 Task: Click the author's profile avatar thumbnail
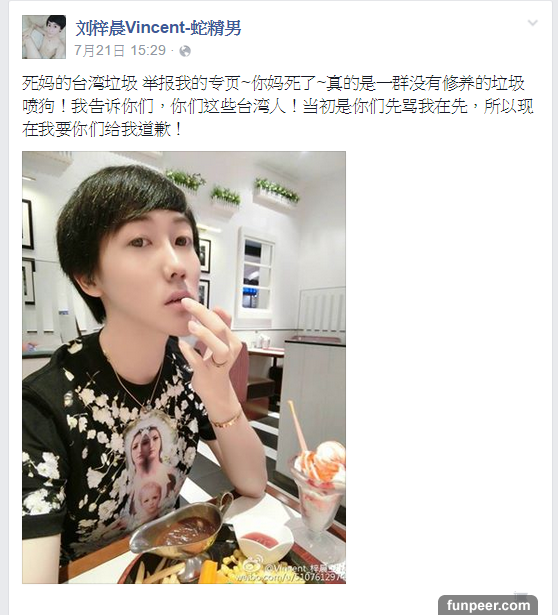[44, 37]
